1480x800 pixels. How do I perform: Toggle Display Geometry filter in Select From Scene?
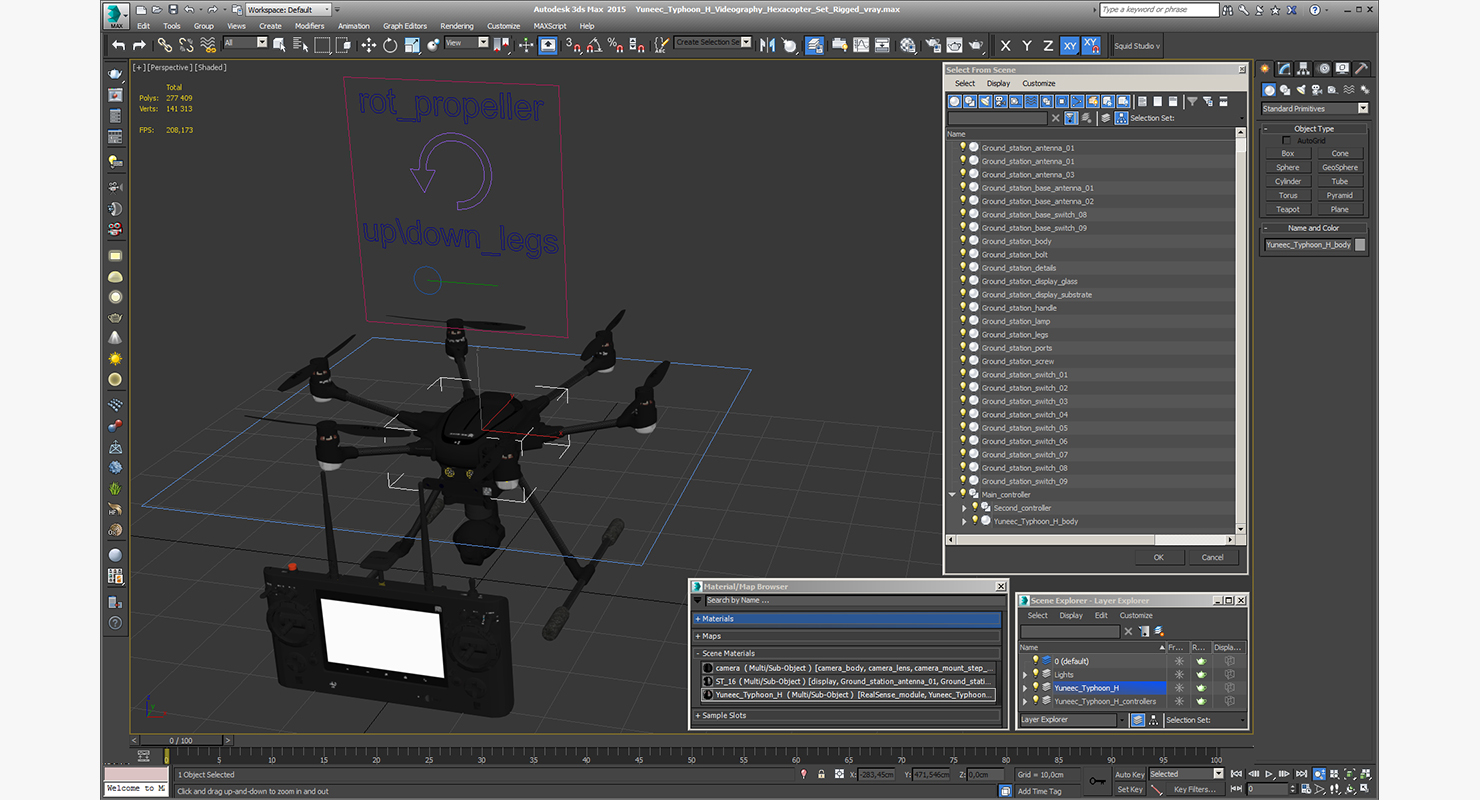(x=955, y=101)
